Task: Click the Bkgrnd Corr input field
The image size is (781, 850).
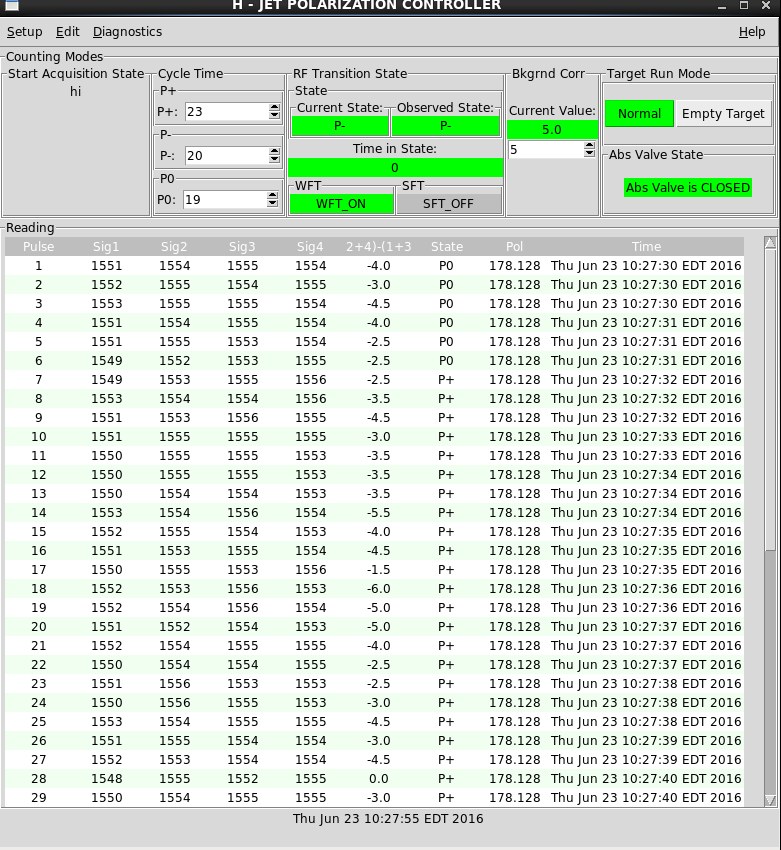Action: click(546, 149)
